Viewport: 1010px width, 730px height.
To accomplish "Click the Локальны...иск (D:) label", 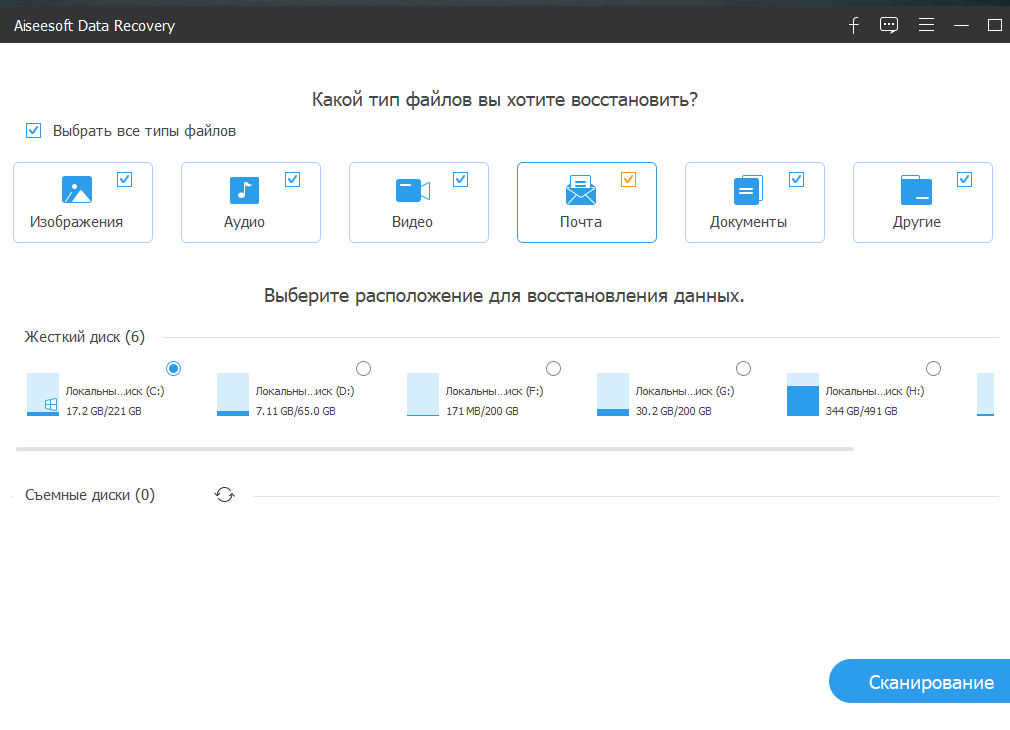I will [305, 391].
